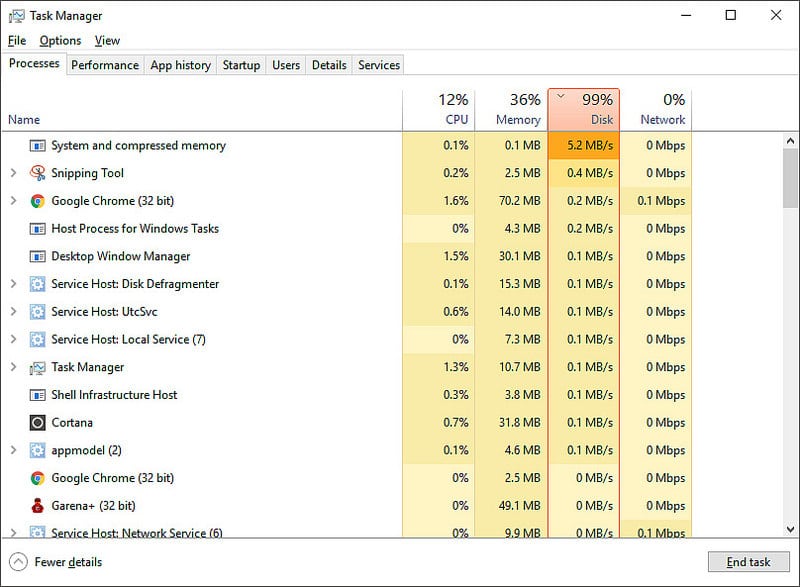This screenshot has height=587, width=800.
Task: Select the Desktop Window Manager row name
Action: point(121,257)
